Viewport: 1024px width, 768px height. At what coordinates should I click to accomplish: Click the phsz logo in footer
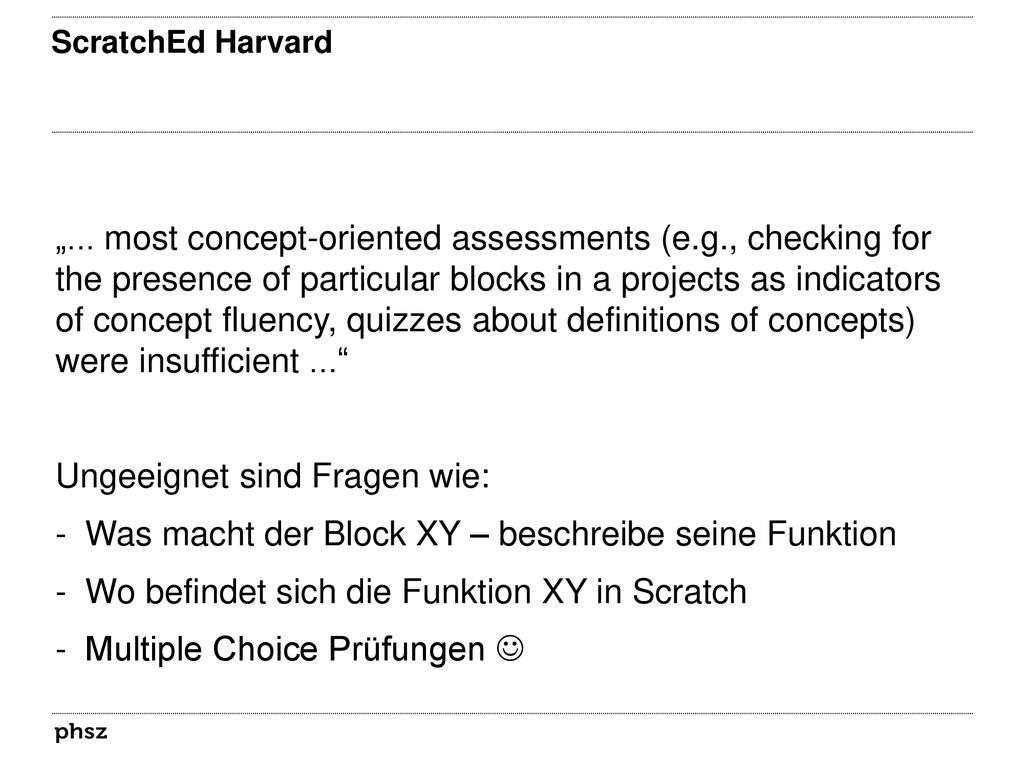[80, 733]
